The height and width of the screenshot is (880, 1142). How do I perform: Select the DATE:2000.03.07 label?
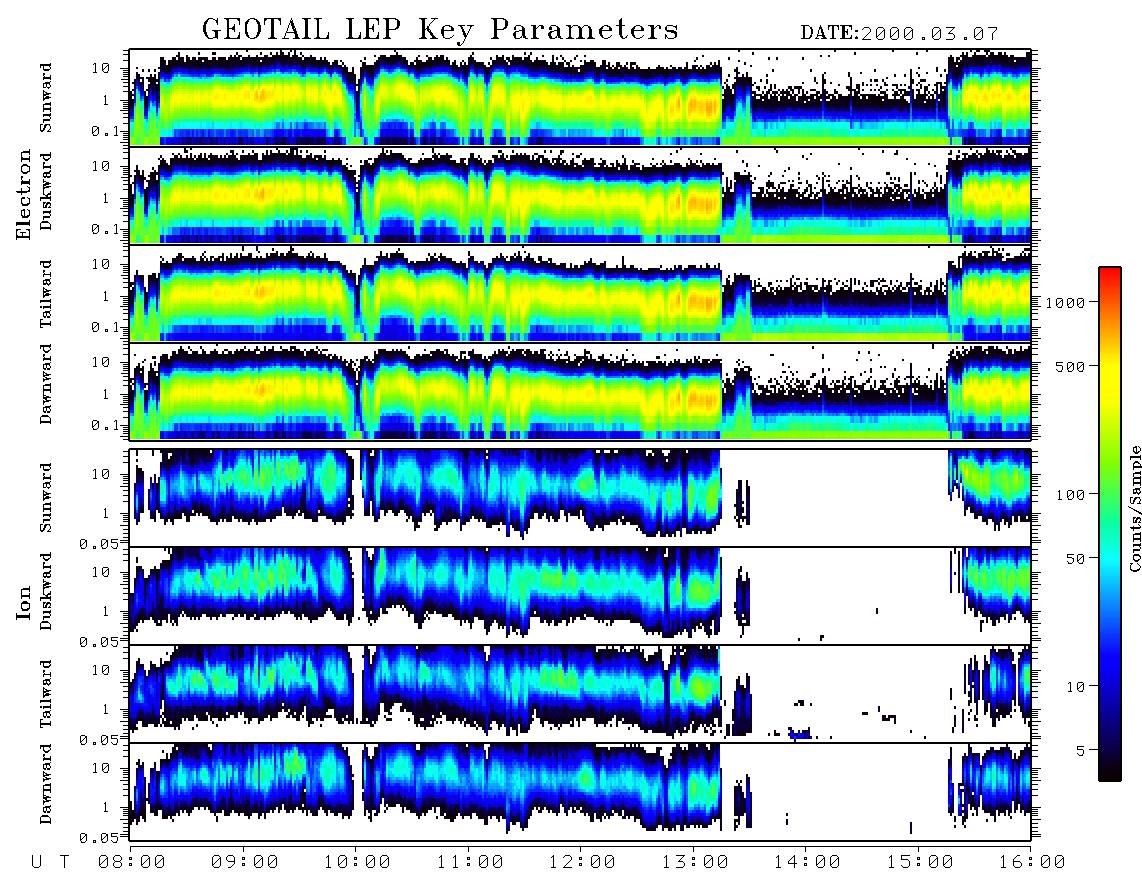(899, 33)
